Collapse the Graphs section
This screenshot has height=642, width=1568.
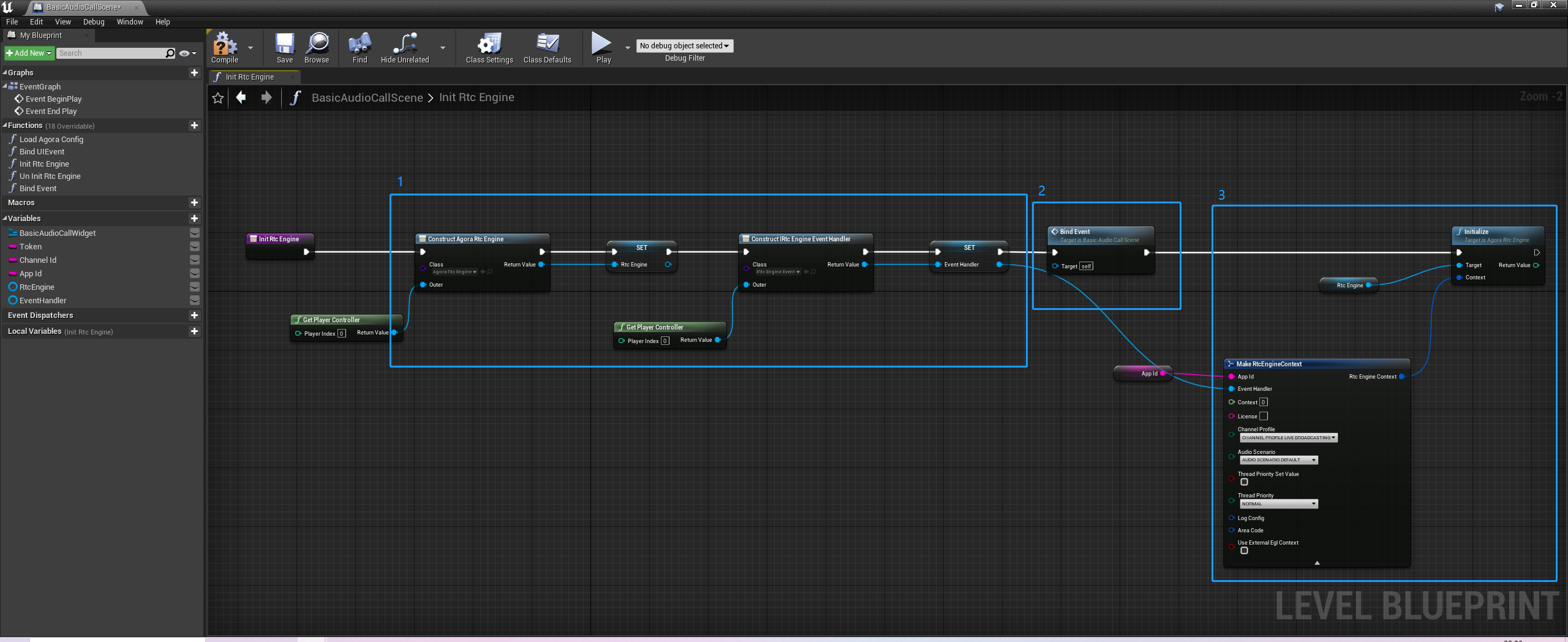(5, 72)
